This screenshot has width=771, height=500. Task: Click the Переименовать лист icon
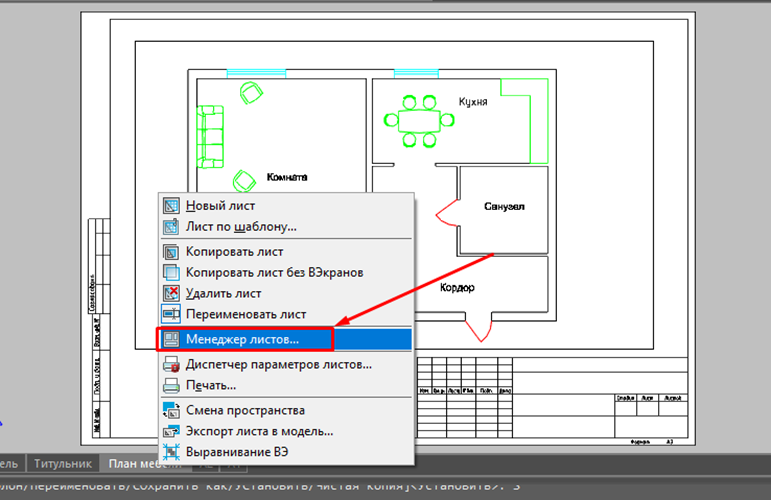tap(171, 314)
